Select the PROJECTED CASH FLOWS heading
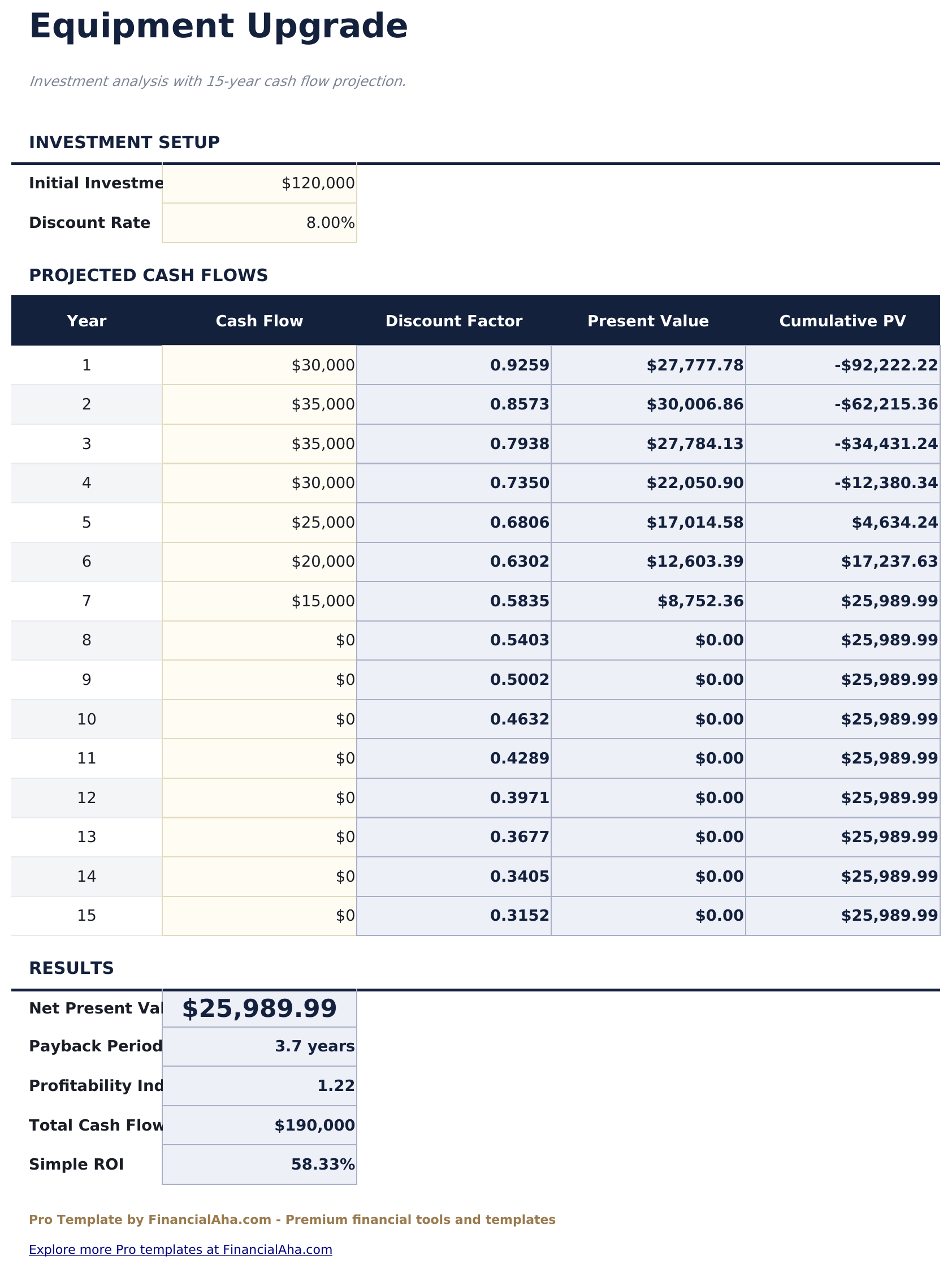The height and width of the screenshot is (1268, 952). coord(150,275)
